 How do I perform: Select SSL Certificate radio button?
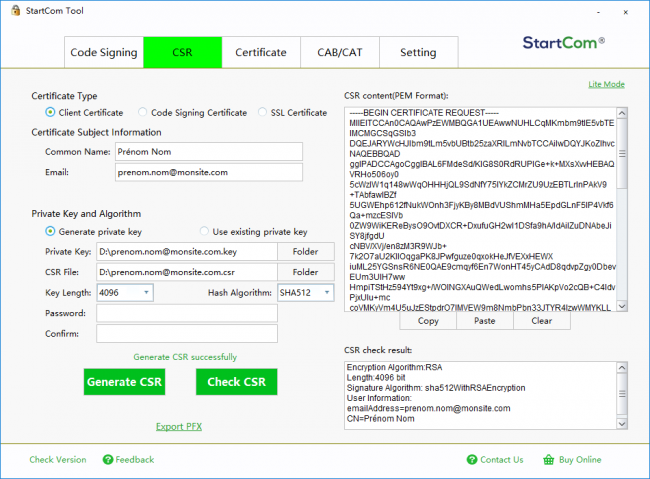262,112
